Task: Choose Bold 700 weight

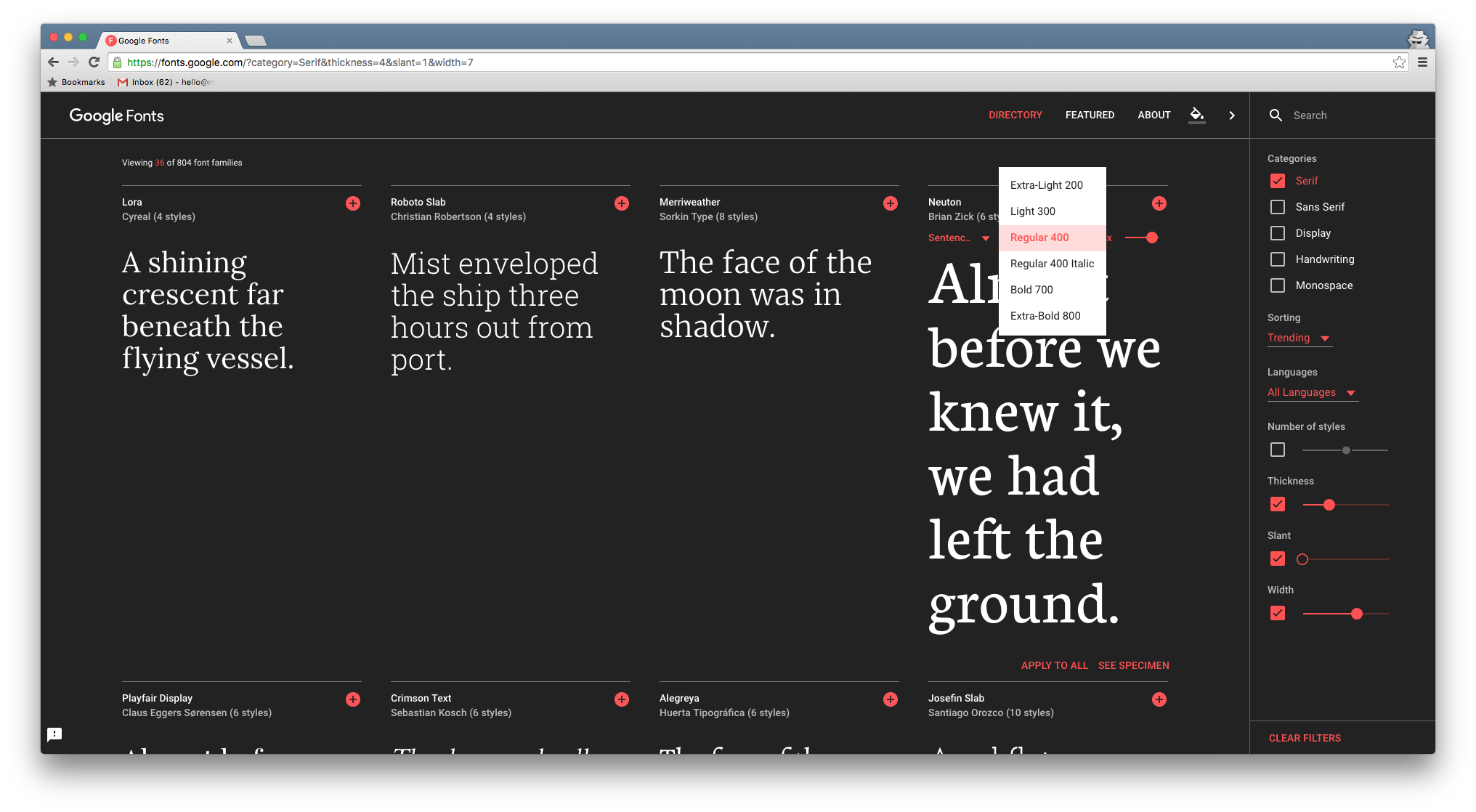Action: 1053,290
